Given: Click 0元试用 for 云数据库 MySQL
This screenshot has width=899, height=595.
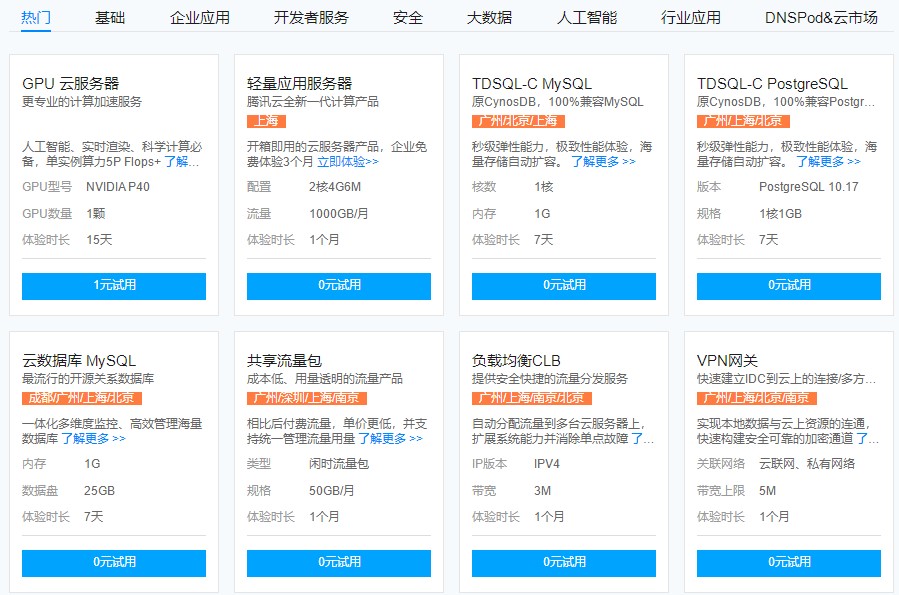Looking at the screenshot, I should 114,563.
